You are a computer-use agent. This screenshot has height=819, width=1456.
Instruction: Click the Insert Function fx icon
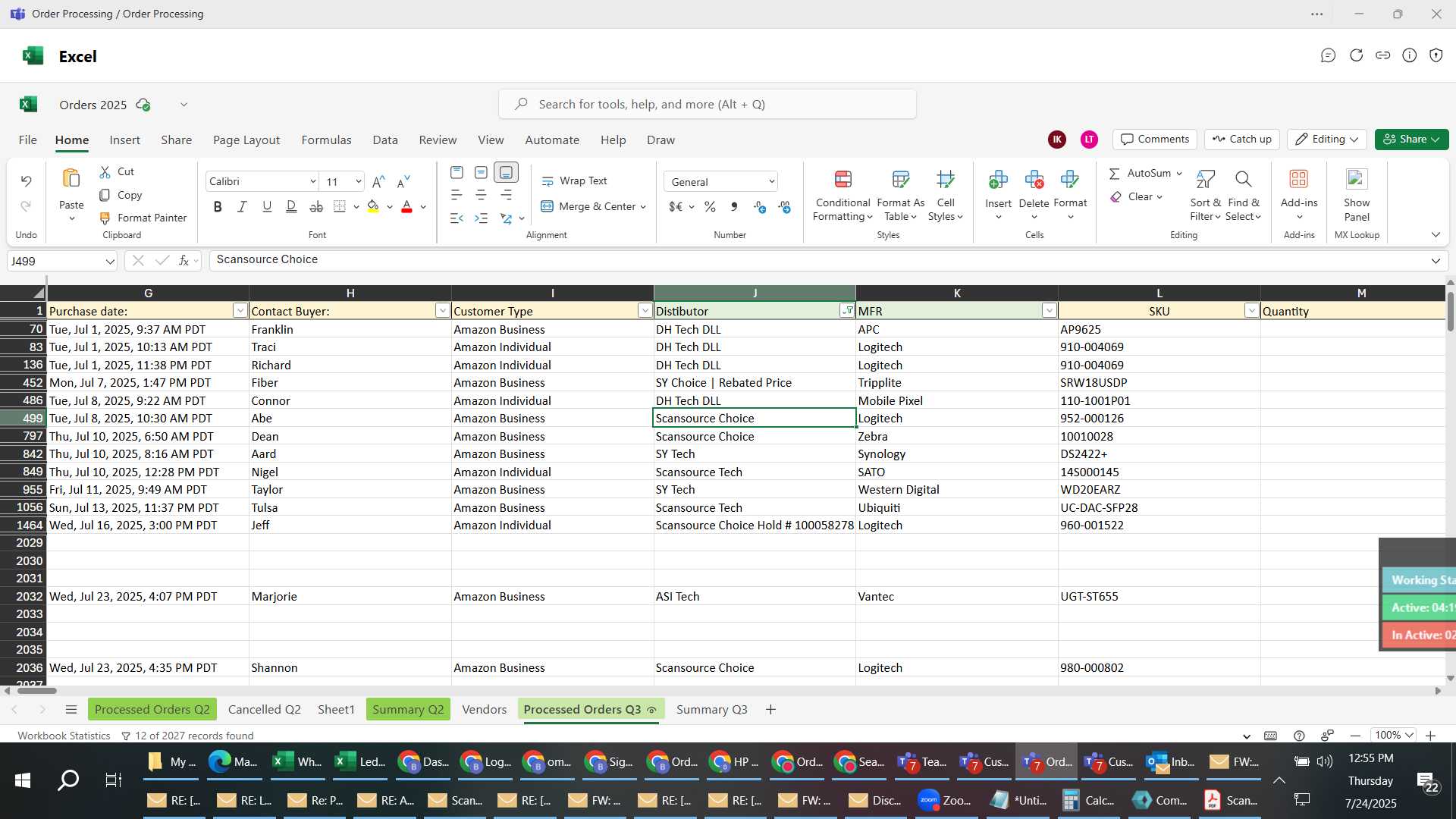click(x=184, y=261)
